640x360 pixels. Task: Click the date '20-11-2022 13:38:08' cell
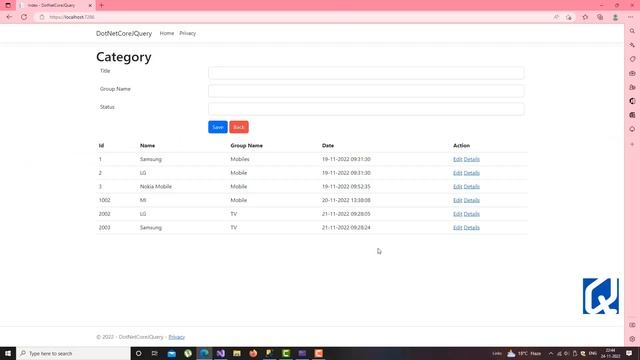[346, 200]
